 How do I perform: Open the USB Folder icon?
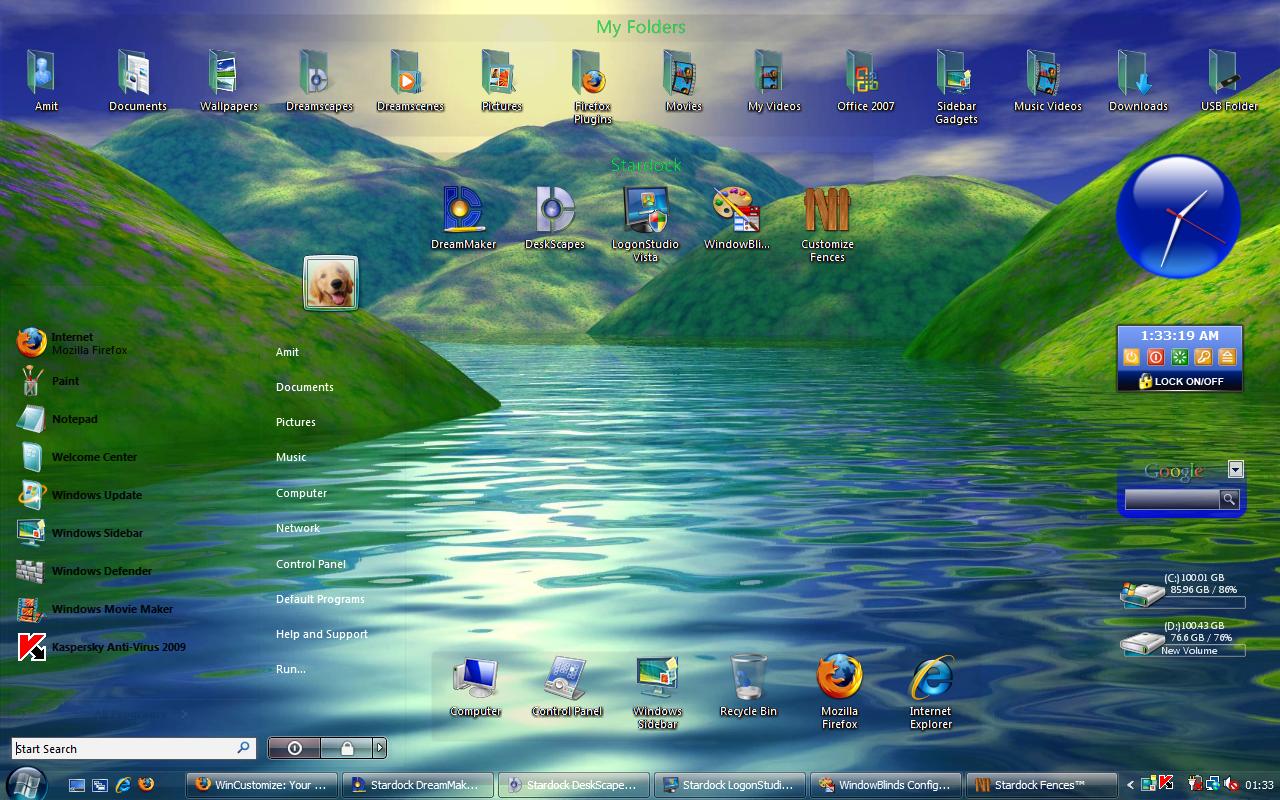pos(1229,80)
